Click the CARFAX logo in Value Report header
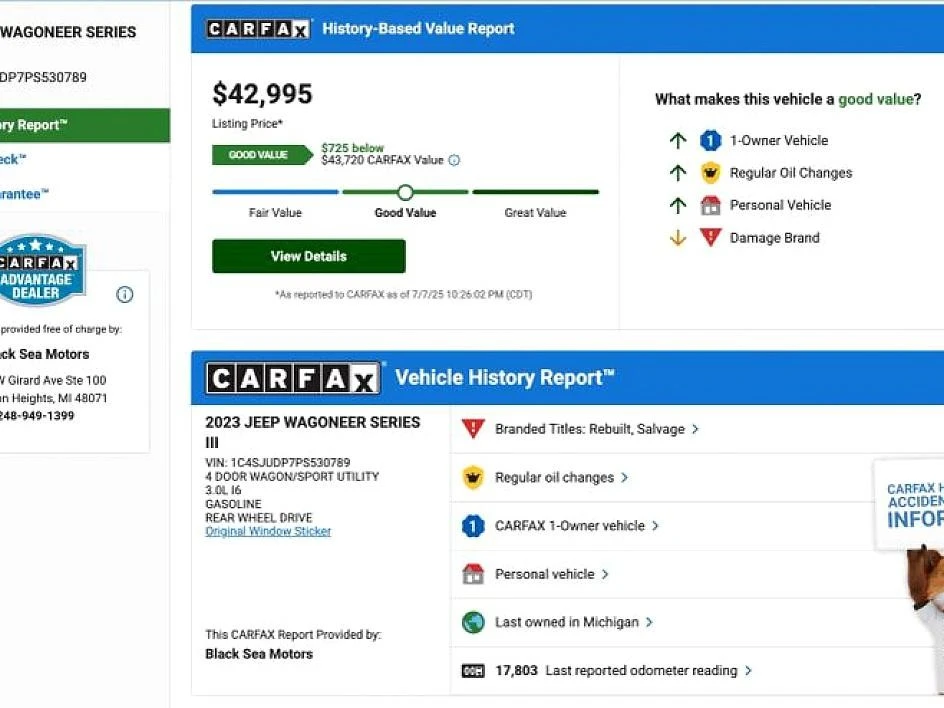Screen dimensions: 944x708 coord(258,29)
